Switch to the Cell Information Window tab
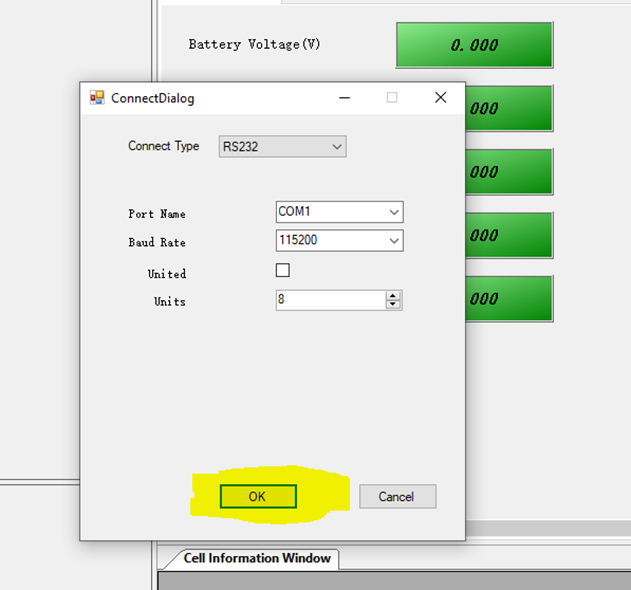This screenshot has width=631, height=590. 257,558
